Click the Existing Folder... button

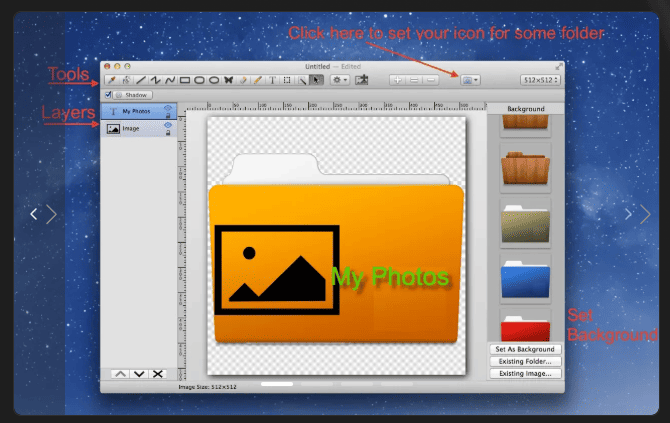point(525,361)
